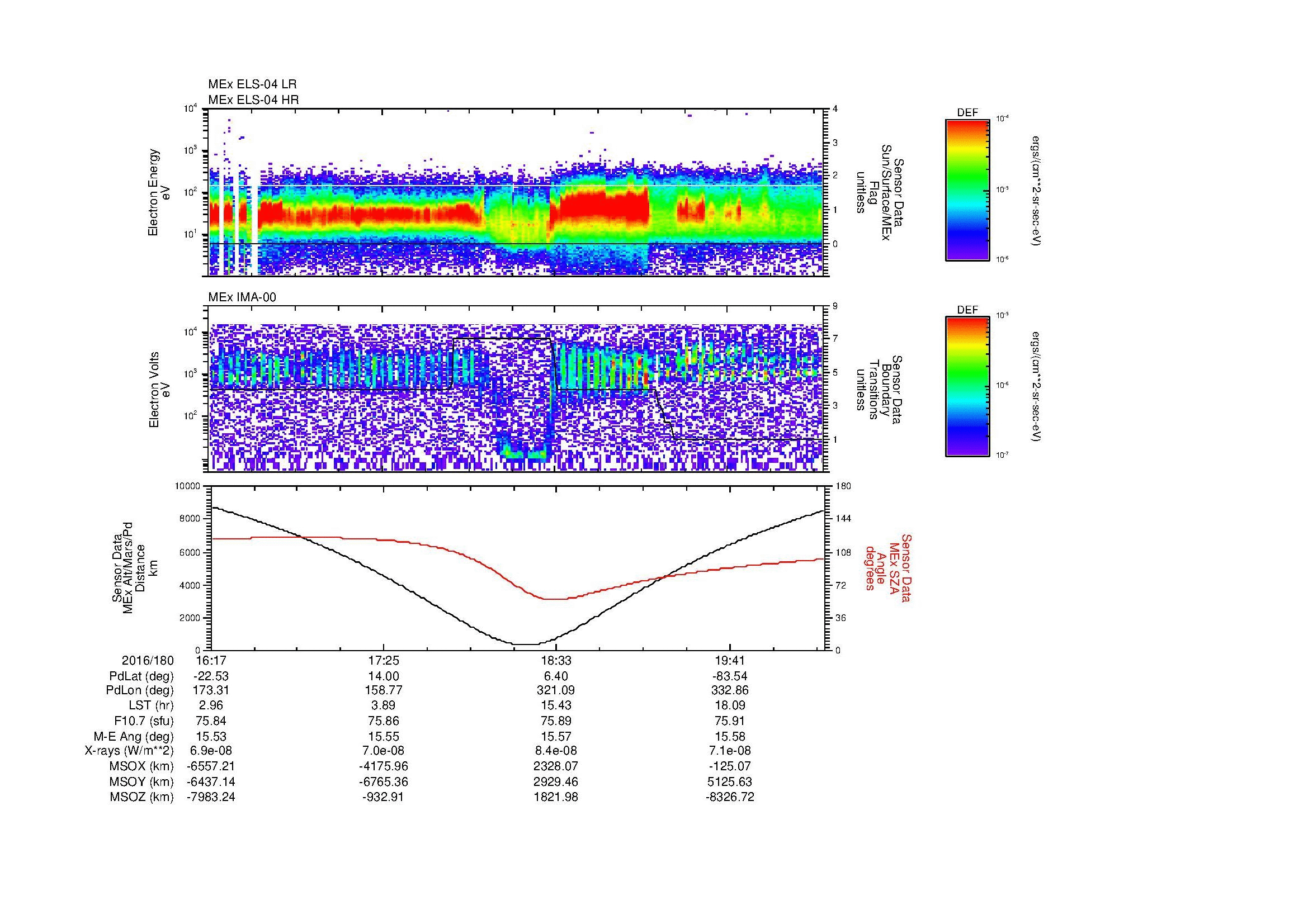This screenshot has height=924, width=1308.
Task: Click the 'X-rays (W/m**2)' row label
Action: tap(129, 751)
